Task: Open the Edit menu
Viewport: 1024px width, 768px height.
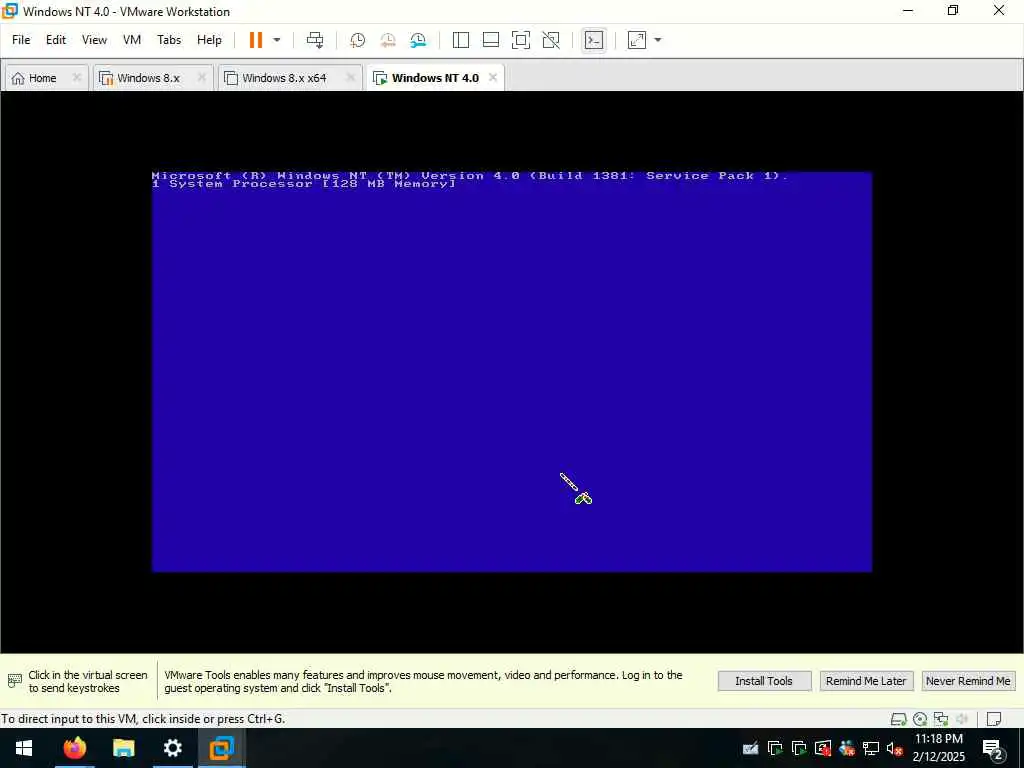Action: [x=56, y=40]
